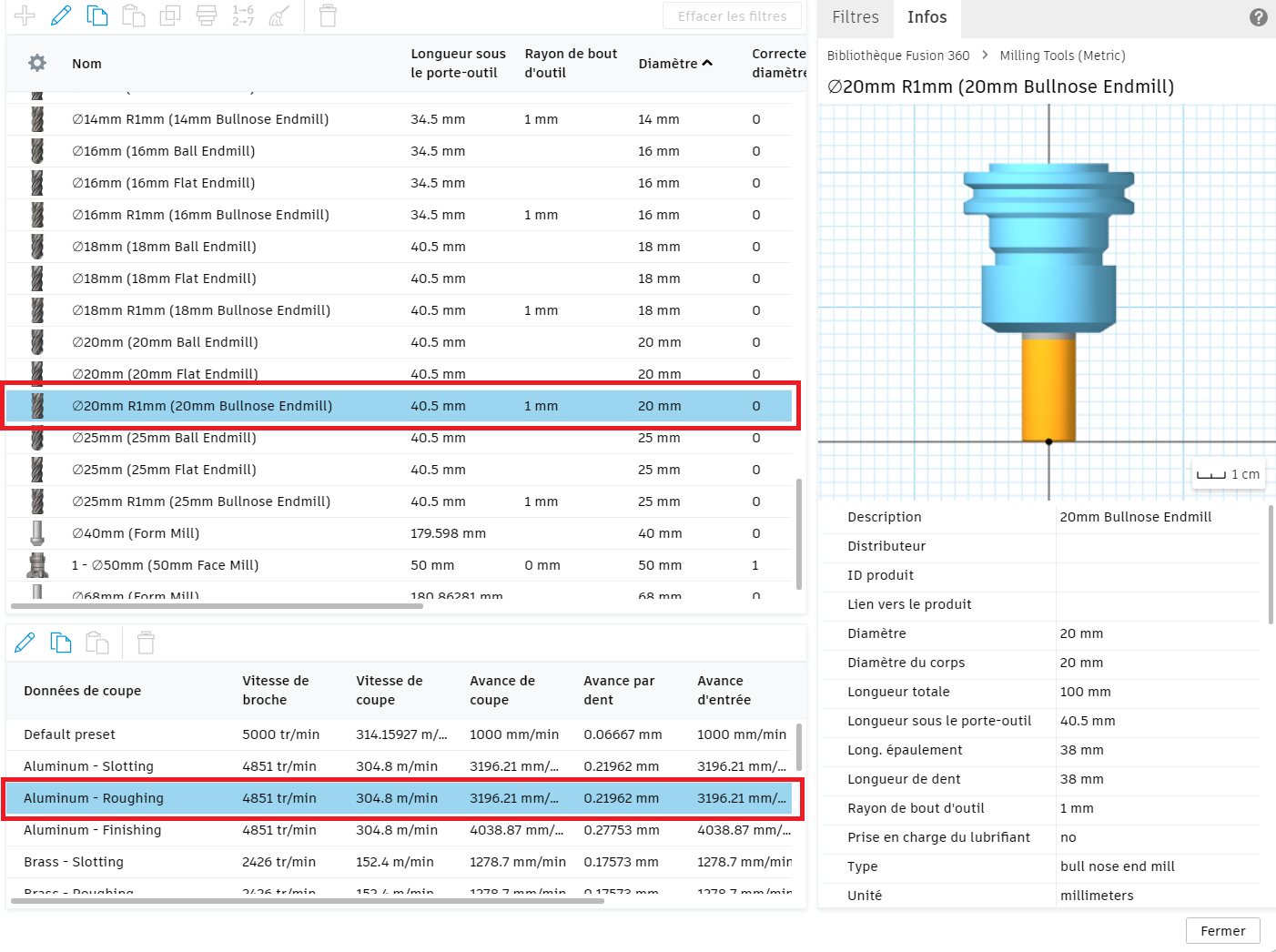The image size is (1276, 952).
Task: Click the top toolbar trash delete icon
Action: click(328, 15)
